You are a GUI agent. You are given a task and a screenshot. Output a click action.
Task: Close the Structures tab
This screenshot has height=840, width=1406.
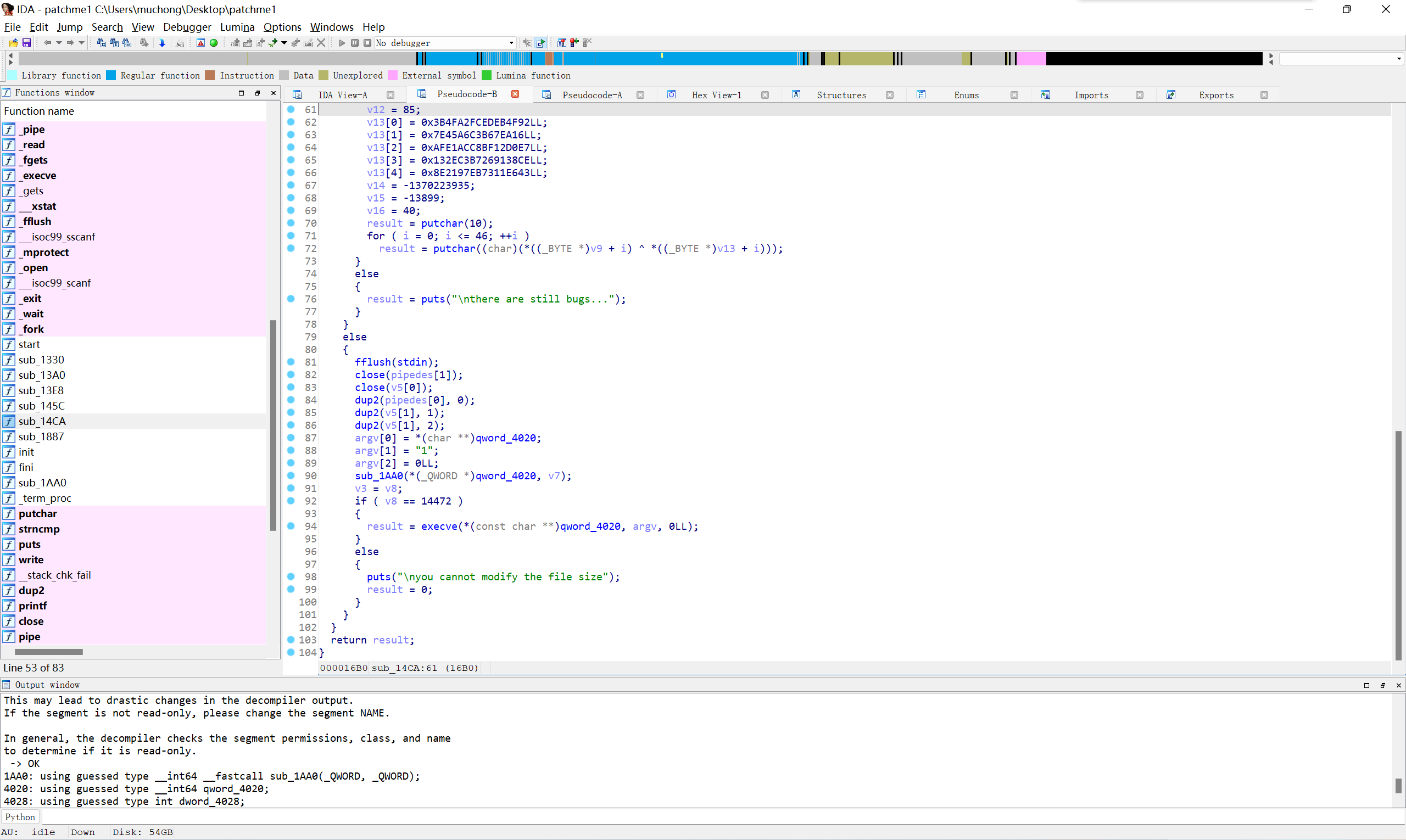(x=890, y=95)
